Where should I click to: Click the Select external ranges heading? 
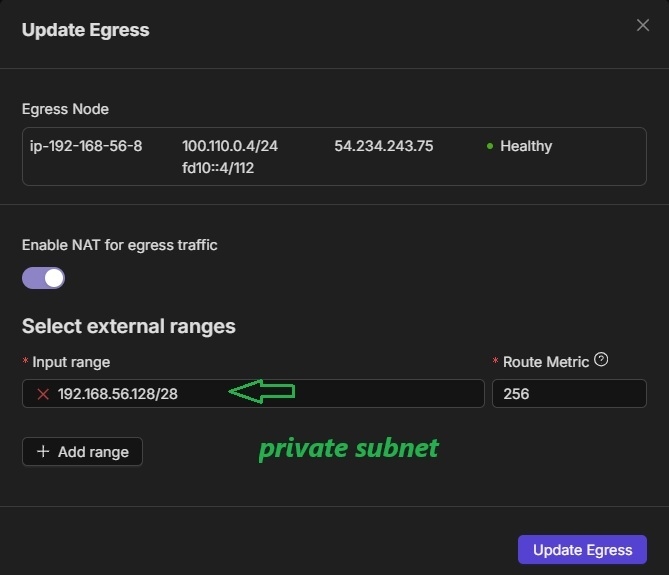(x=129, y=326)
